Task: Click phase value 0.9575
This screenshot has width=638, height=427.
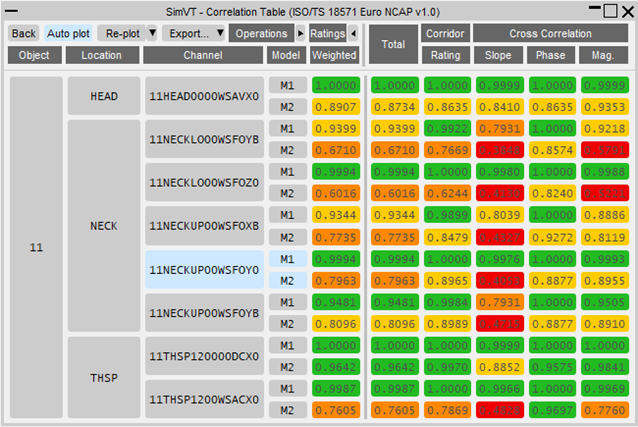Action: tap(552, 367)
